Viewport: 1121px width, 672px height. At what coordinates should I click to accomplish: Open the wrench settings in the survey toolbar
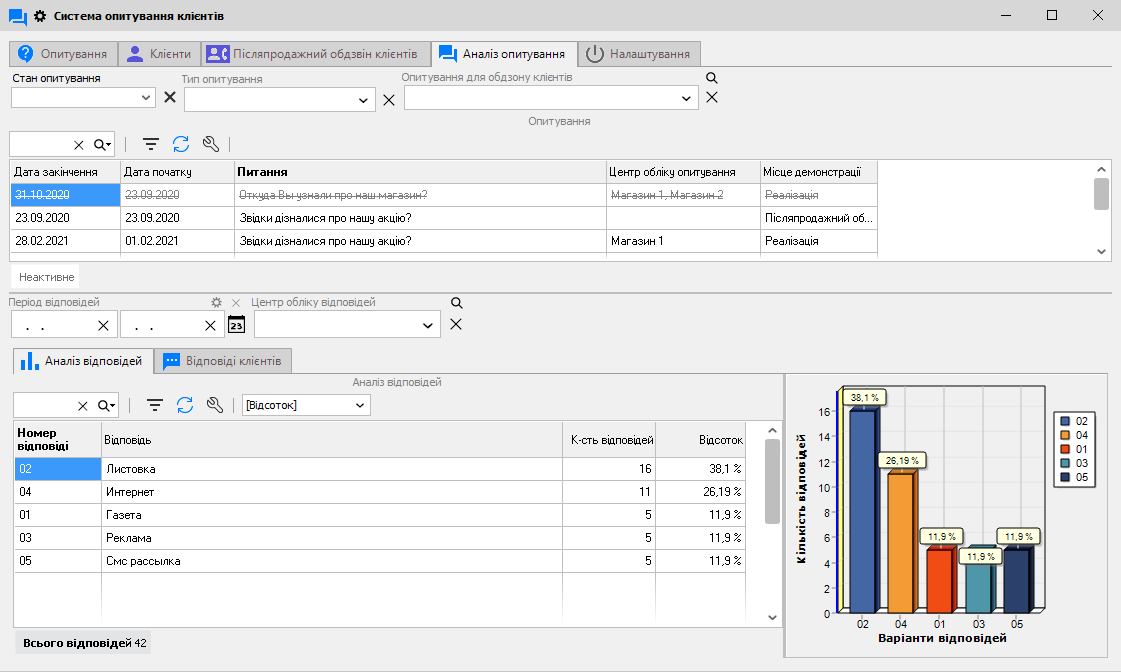pyautogui.click(x=210, y=144)
